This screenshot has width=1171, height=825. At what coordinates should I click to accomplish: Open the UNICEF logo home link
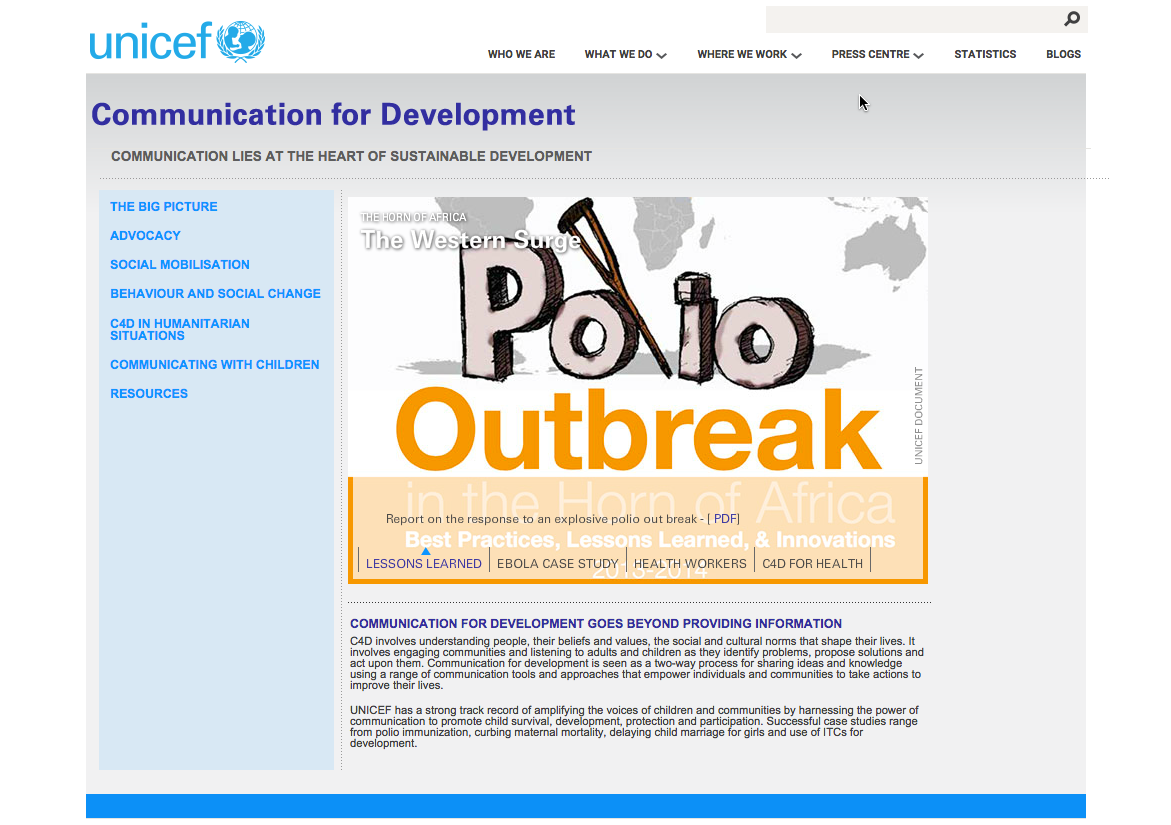[x=177, y=41]
